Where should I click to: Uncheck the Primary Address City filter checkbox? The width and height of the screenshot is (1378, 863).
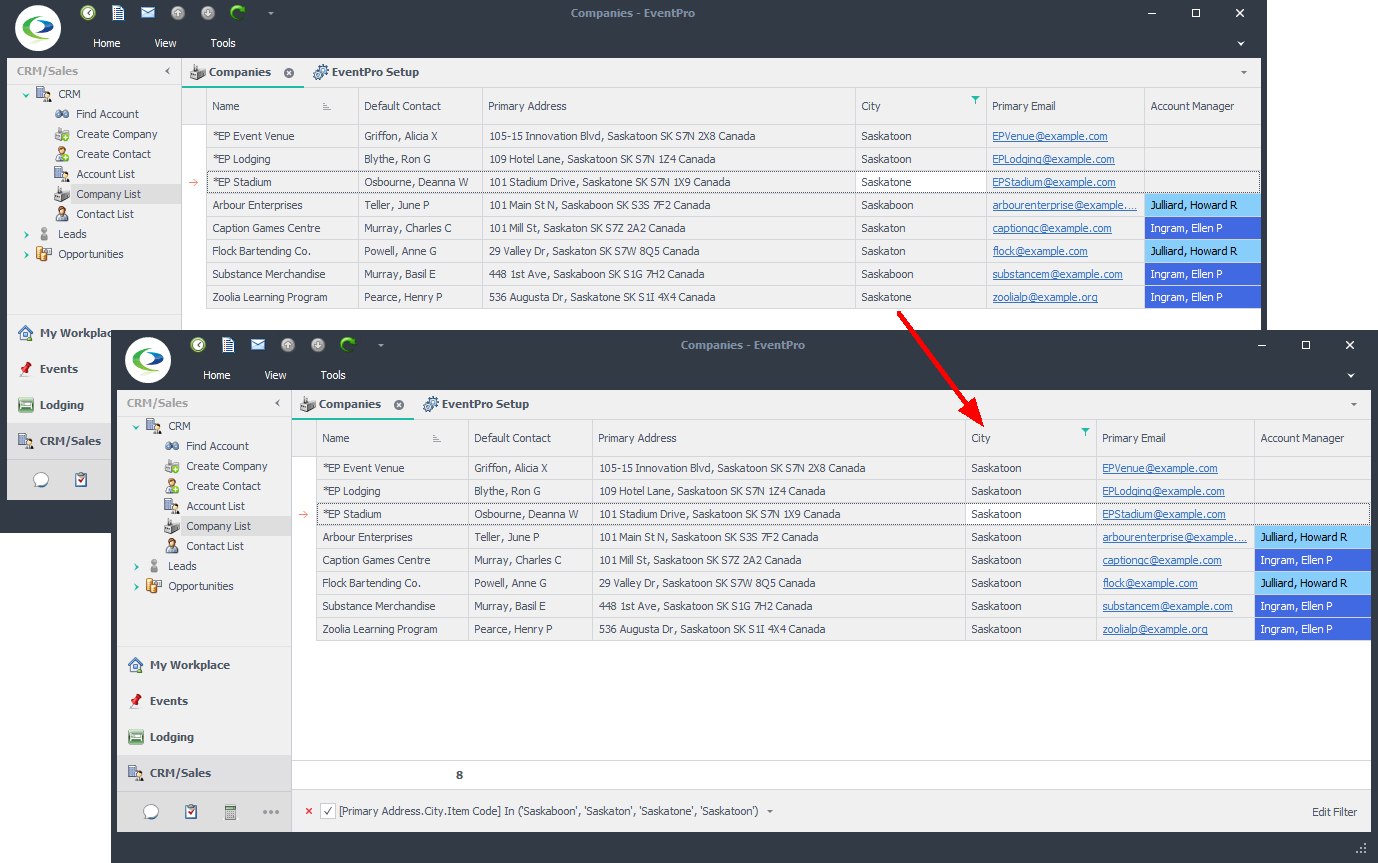(328, 811)
